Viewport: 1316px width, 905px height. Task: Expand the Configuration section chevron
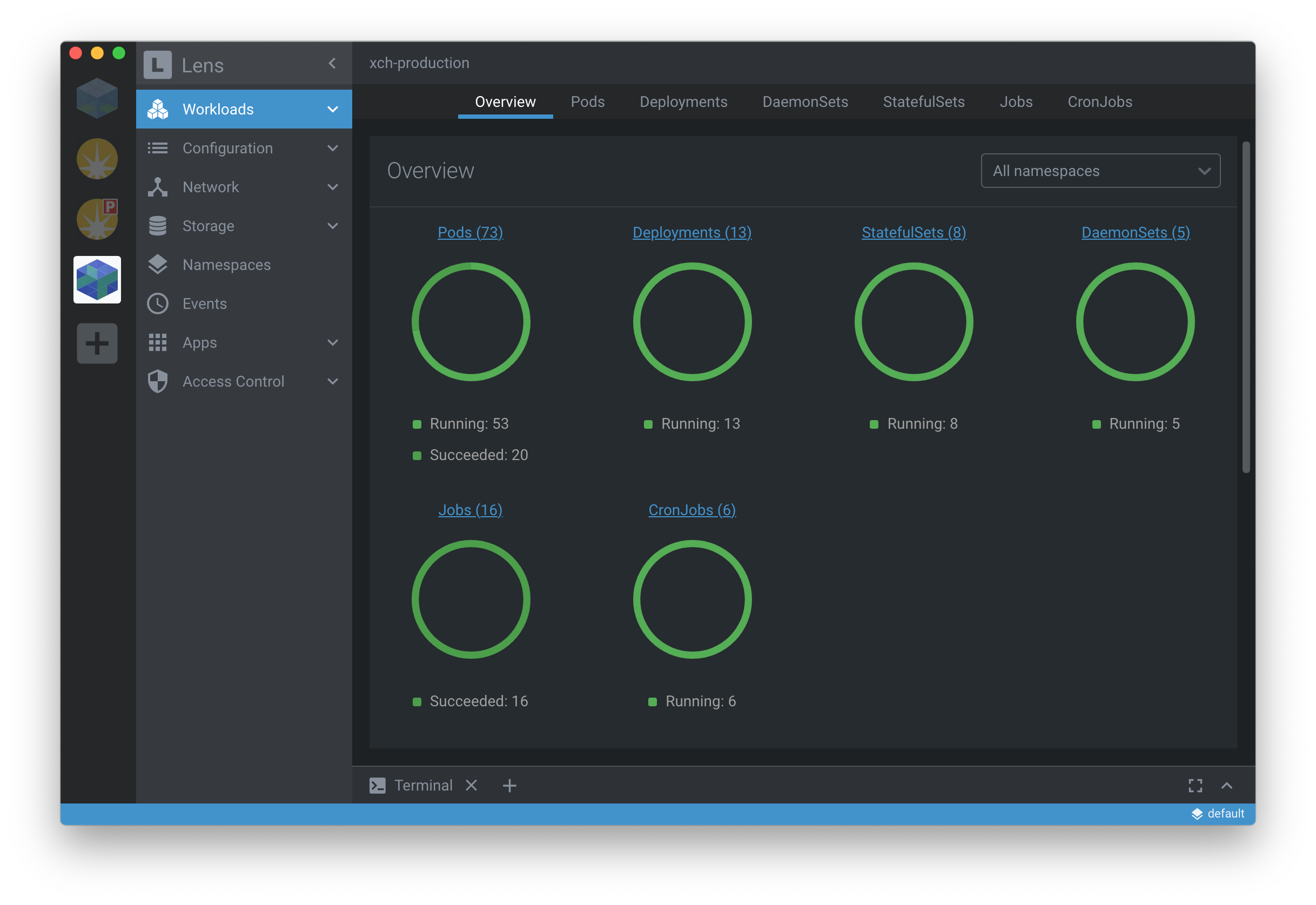[x=333, y=148]
